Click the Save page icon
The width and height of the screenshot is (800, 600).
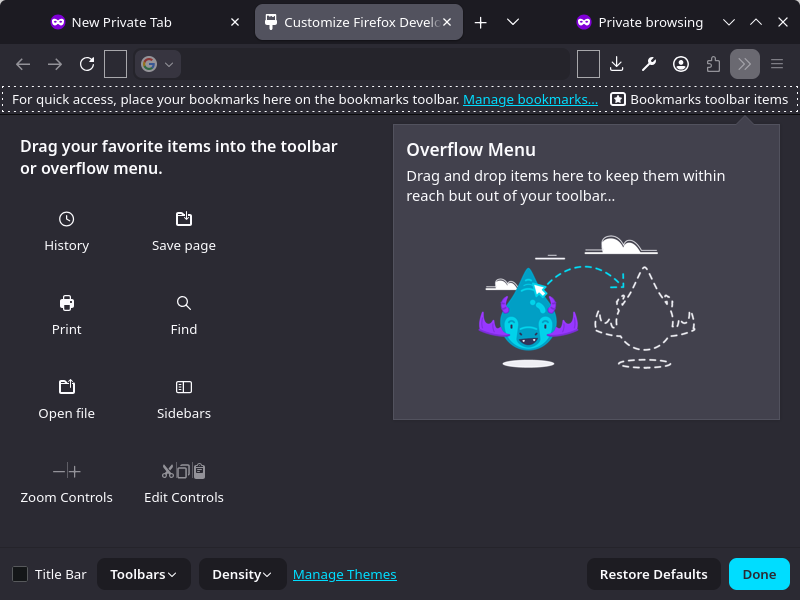183,219
